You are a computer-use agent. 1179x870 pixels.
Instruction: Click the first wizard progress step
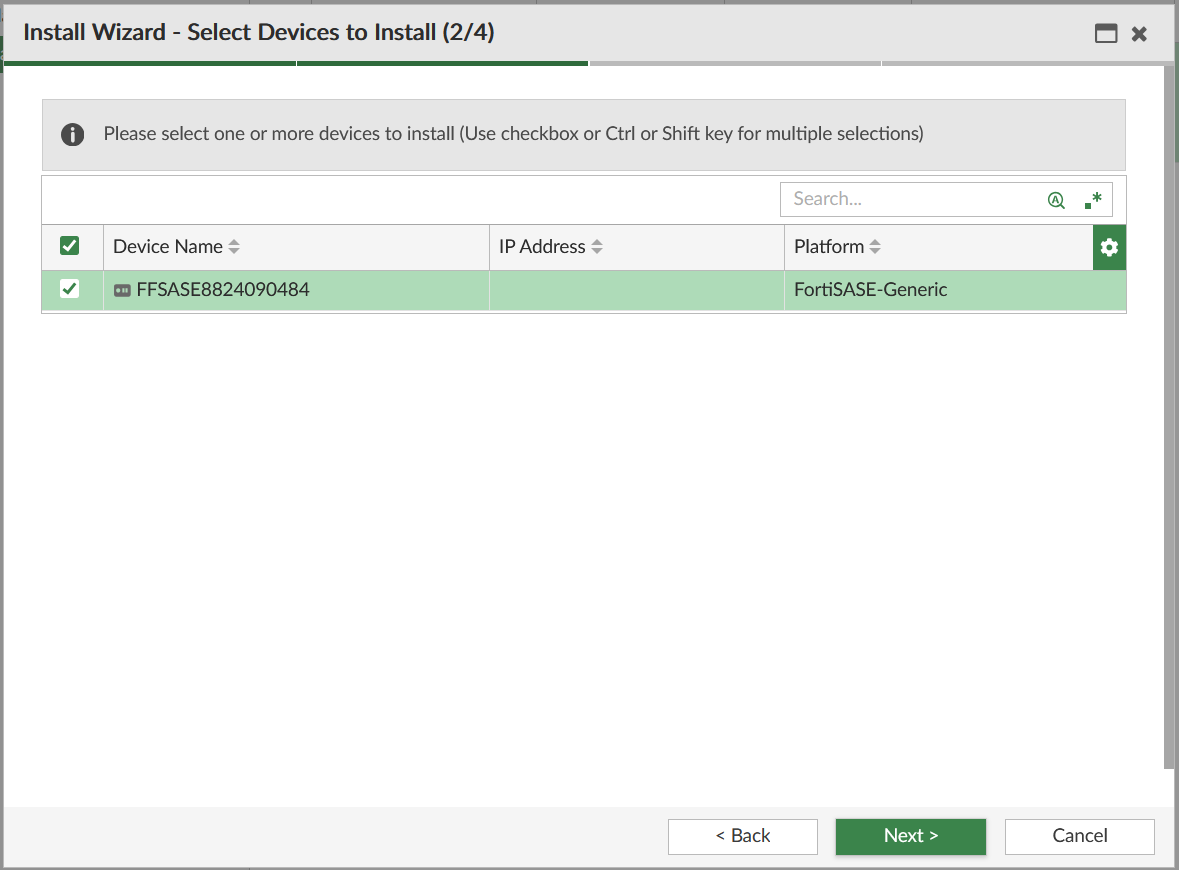pyautogui.click(x=150, y=61)
